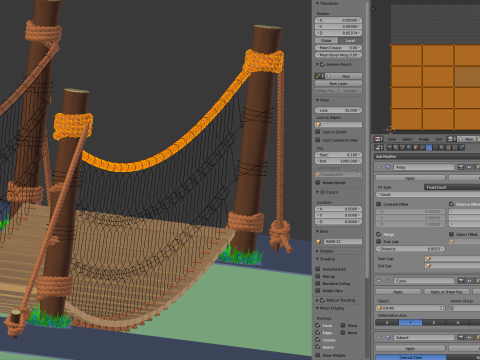Click the Array modifier type icon
This screenshot has height=360, width=480.
[388, 167]
